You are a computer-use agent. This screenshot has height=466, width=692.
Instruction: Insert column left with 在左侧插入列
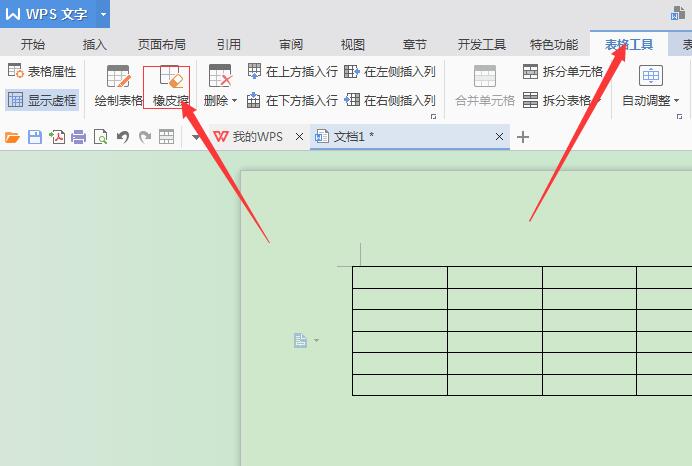390,71
